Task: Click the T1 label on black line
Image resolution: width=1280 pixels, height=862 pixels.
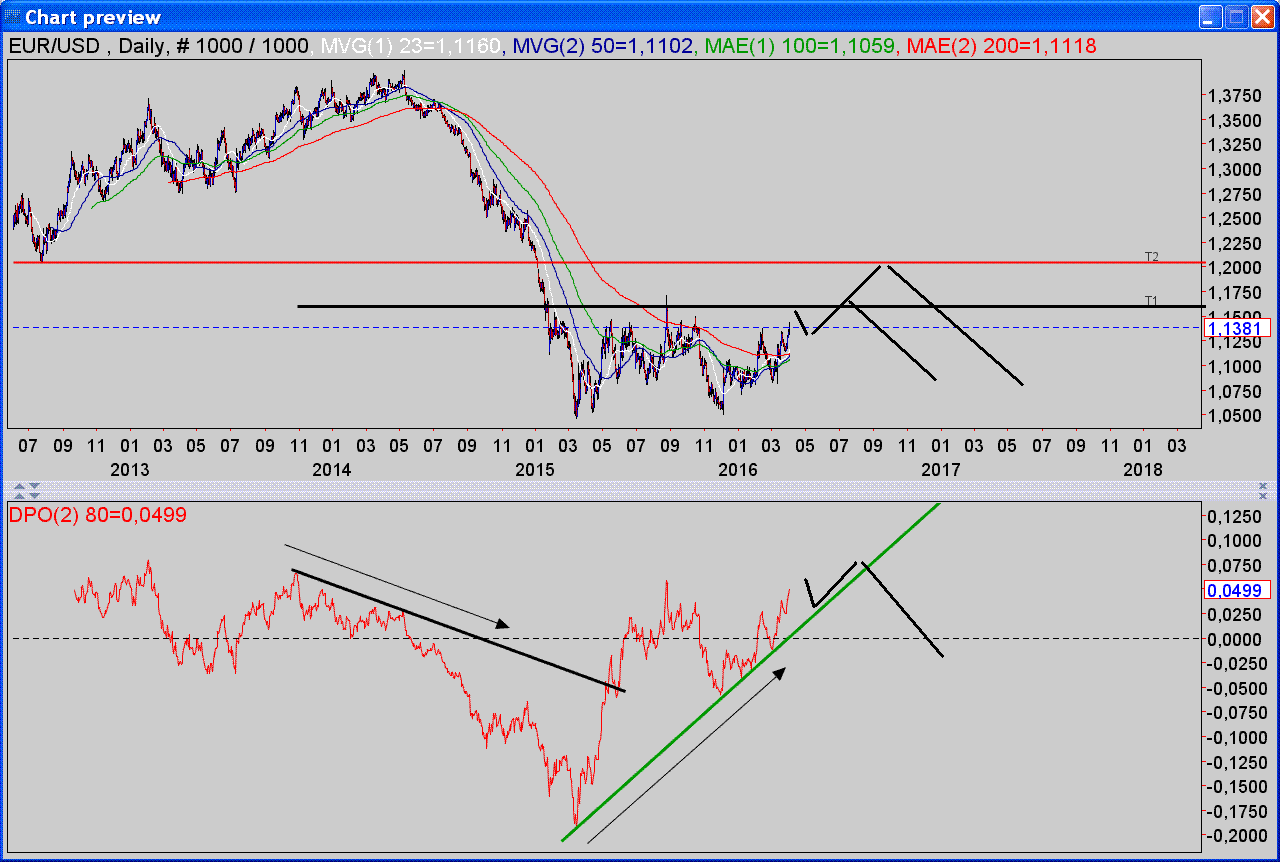Action: pos(1152,300)
